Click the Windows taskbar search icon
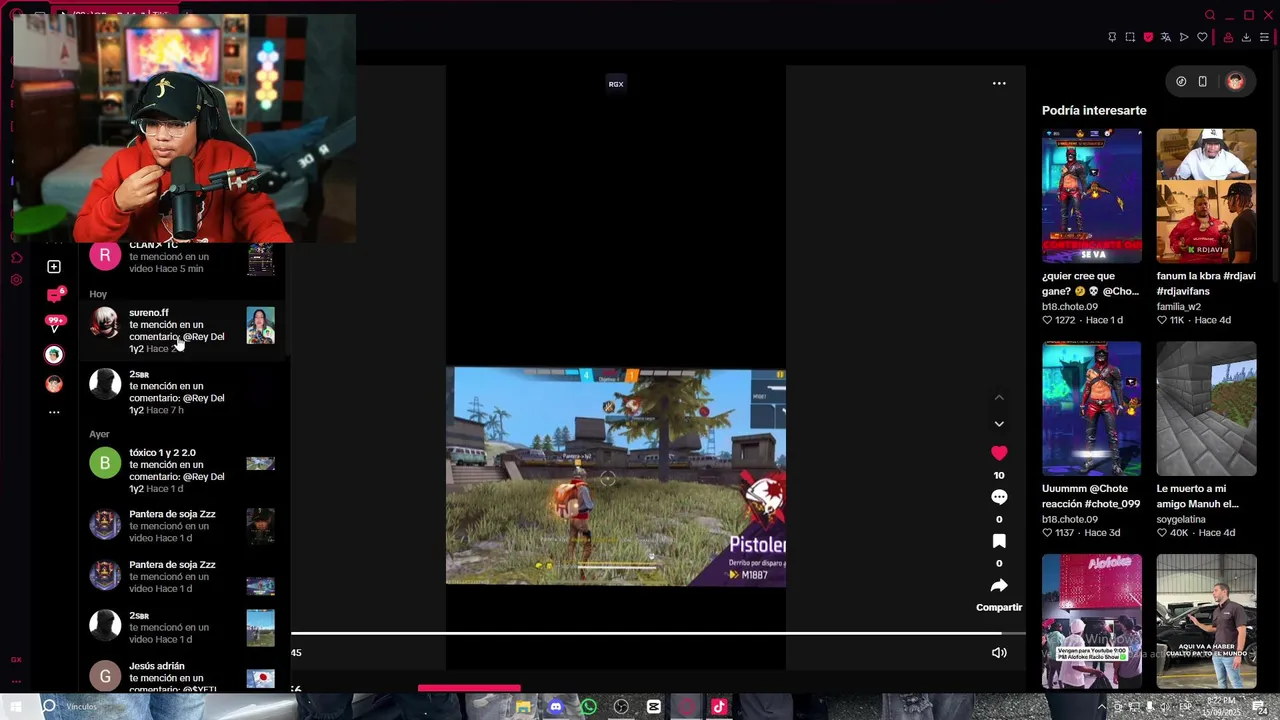The height and width of the screenshot is (720, 1280). [x=49, y=707]
